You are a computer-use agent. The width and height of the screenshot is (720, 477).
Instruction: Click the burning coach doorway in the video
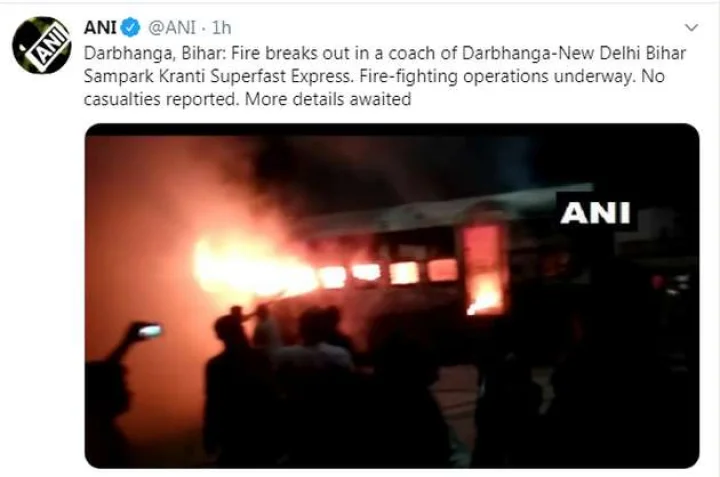(484, 269)
